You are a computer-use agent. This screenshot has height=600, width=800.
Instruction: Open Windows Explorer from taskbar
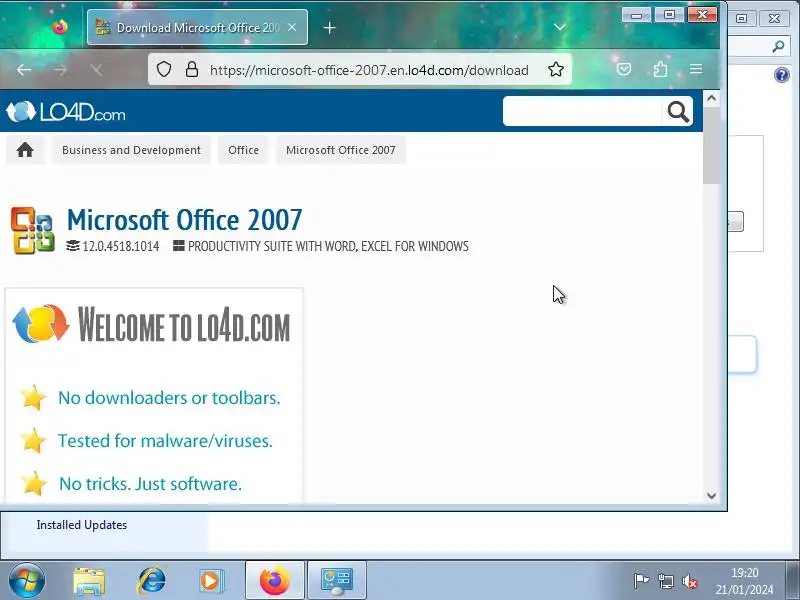click(x=89, y=581)
